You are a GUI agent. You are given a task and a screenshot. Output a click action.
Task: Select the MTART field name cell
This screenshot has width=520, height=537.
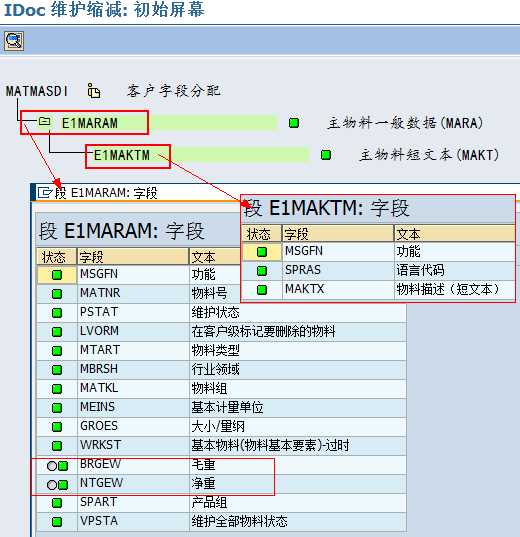click(133, 350)
